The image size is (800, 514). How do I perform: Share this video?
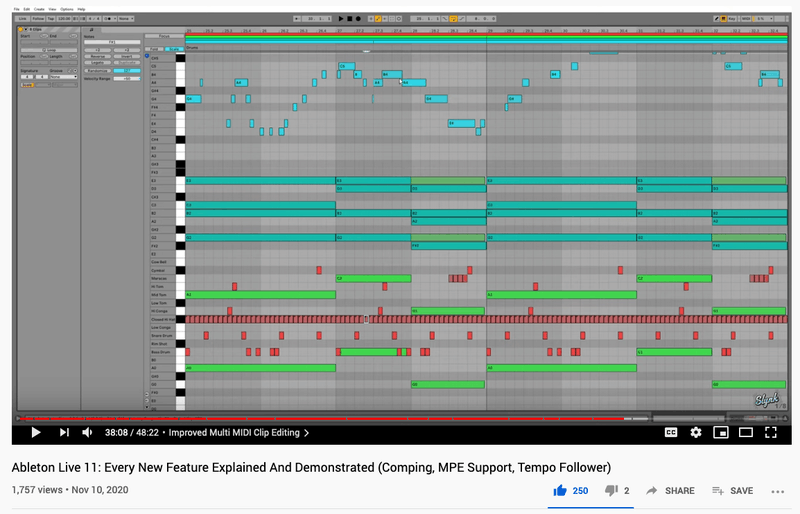[x=670, y=491]
